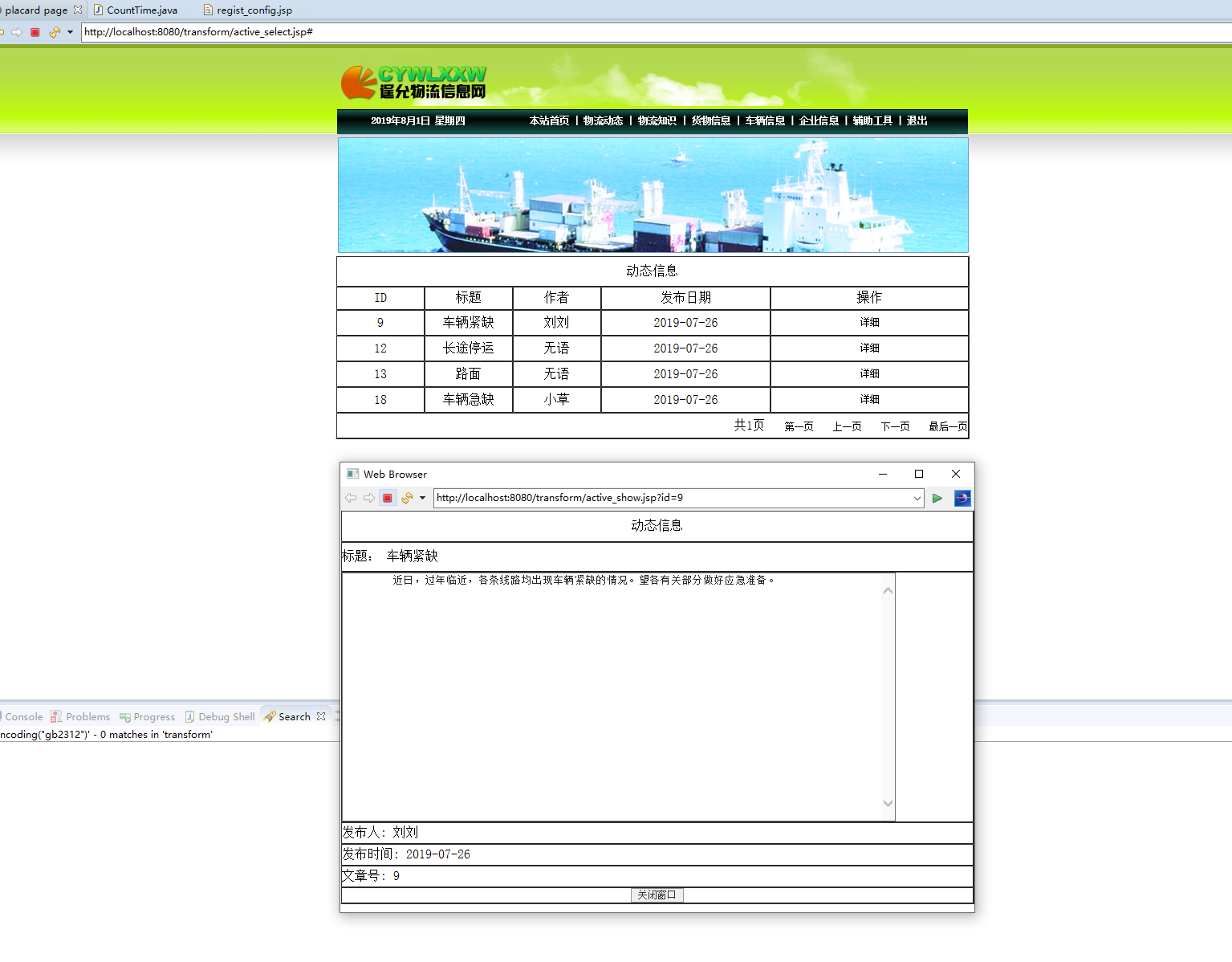Open 详细 for the 长途停运 row
The width and height of the screenshot is (1232, 962).
point(869,348)
